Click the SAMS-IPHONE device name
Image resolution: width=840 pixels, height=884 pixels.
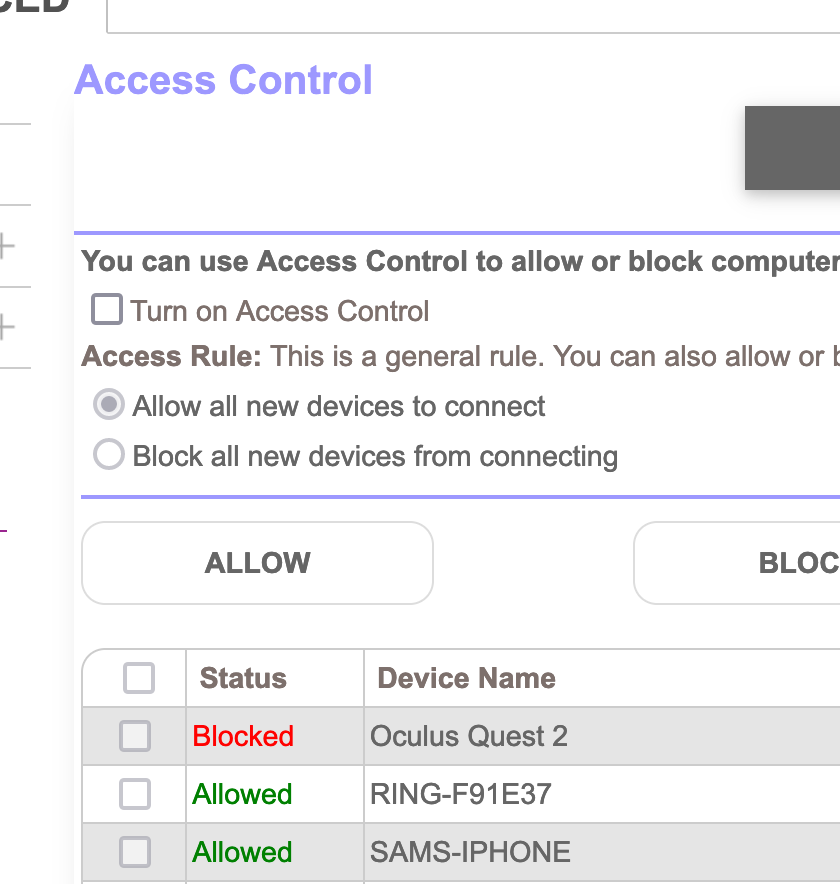(470, 852)
